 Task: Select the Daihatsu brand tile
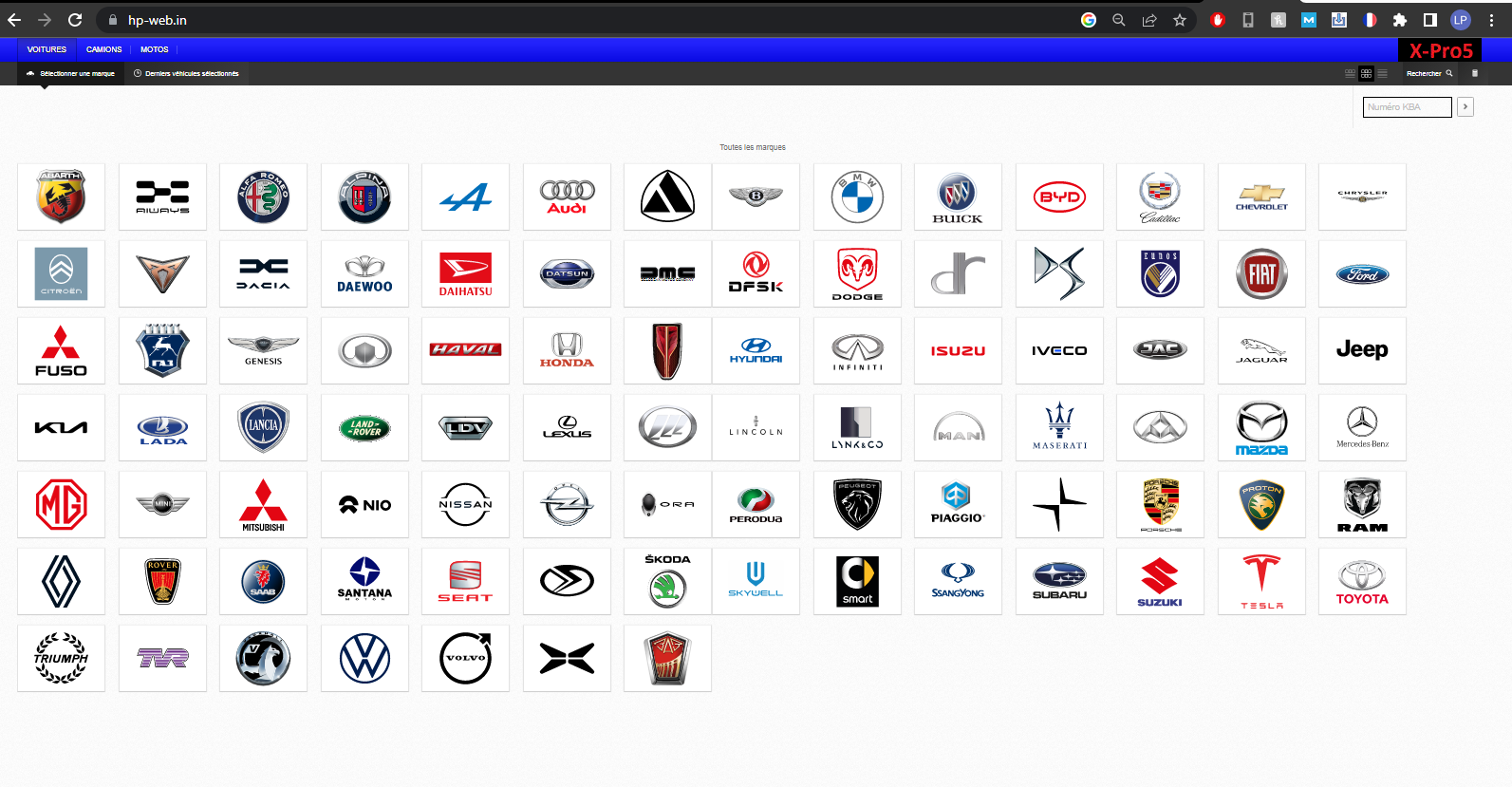pos(465,273)
